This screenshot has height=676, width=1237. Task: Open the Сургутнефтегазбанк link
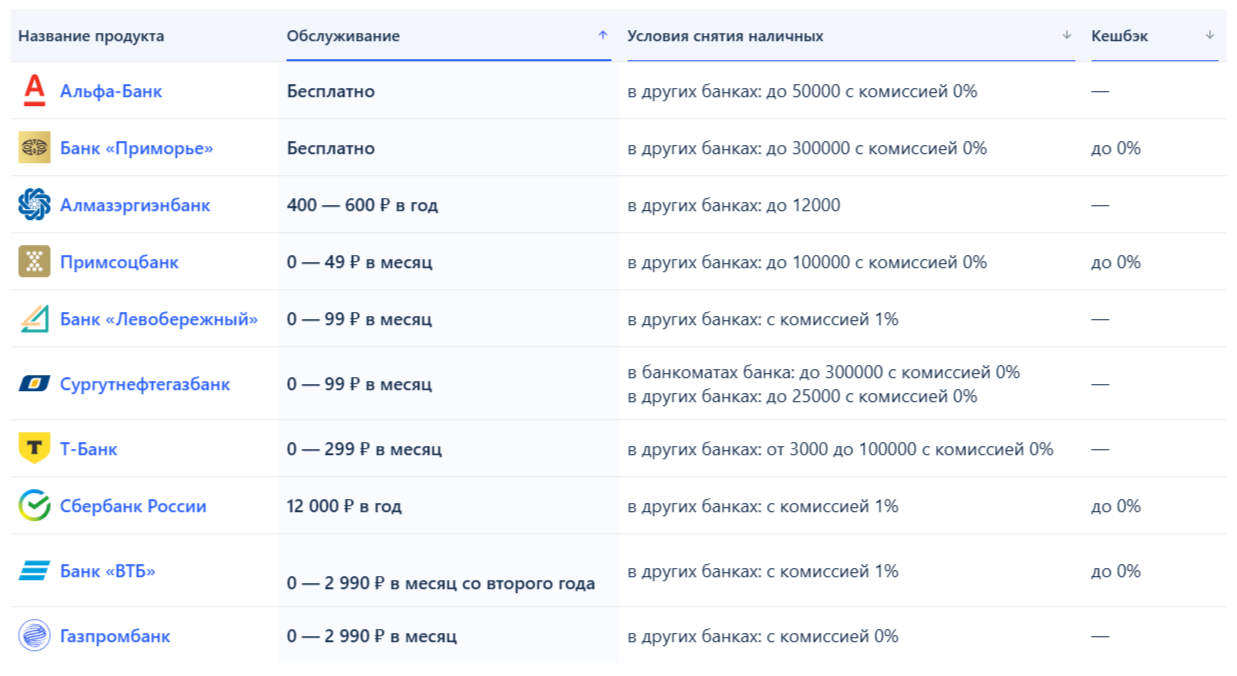[x=145, y=384]
